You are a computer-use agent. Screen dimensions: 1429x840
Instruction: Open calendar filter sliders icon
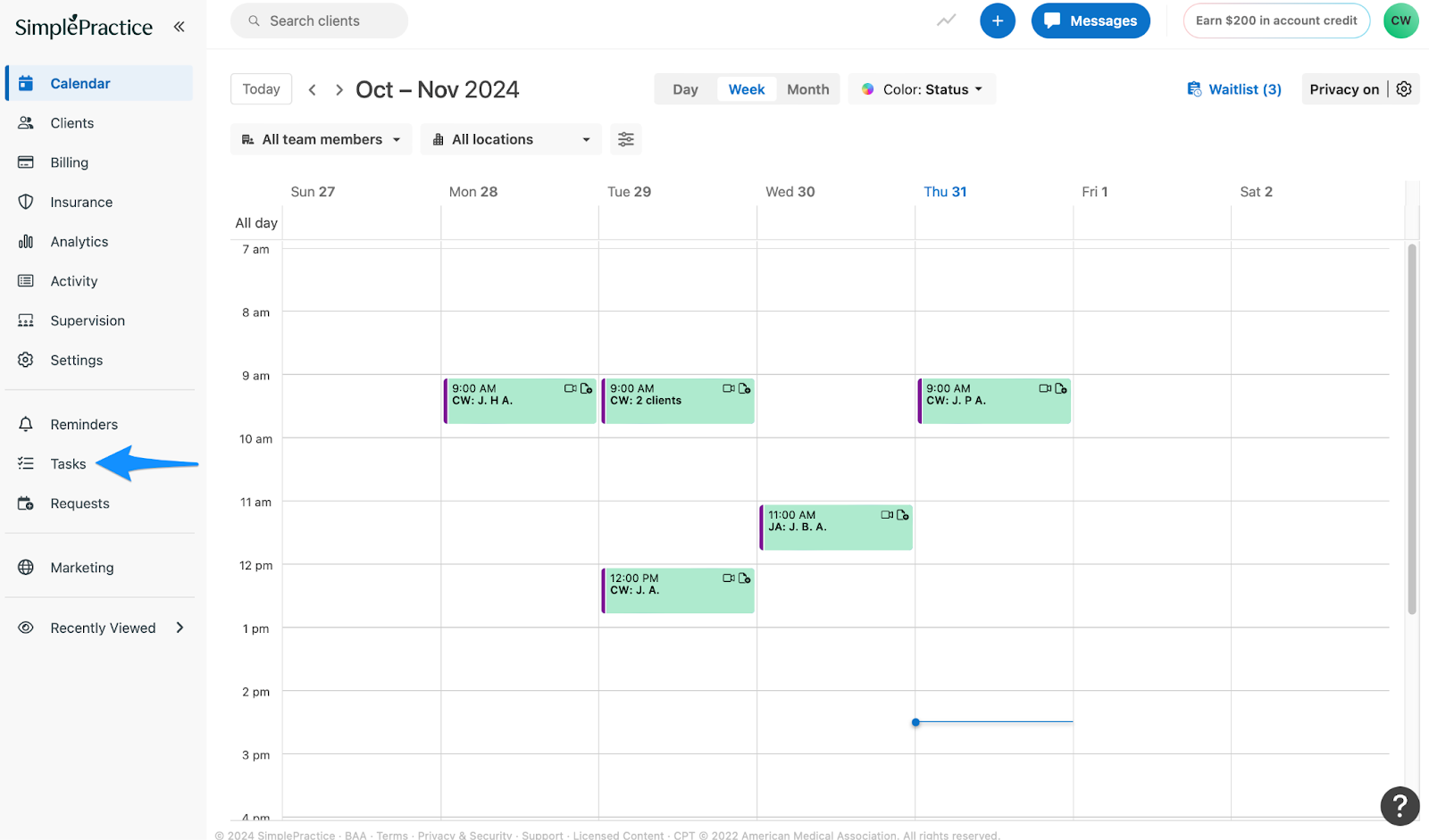(626, 139)
